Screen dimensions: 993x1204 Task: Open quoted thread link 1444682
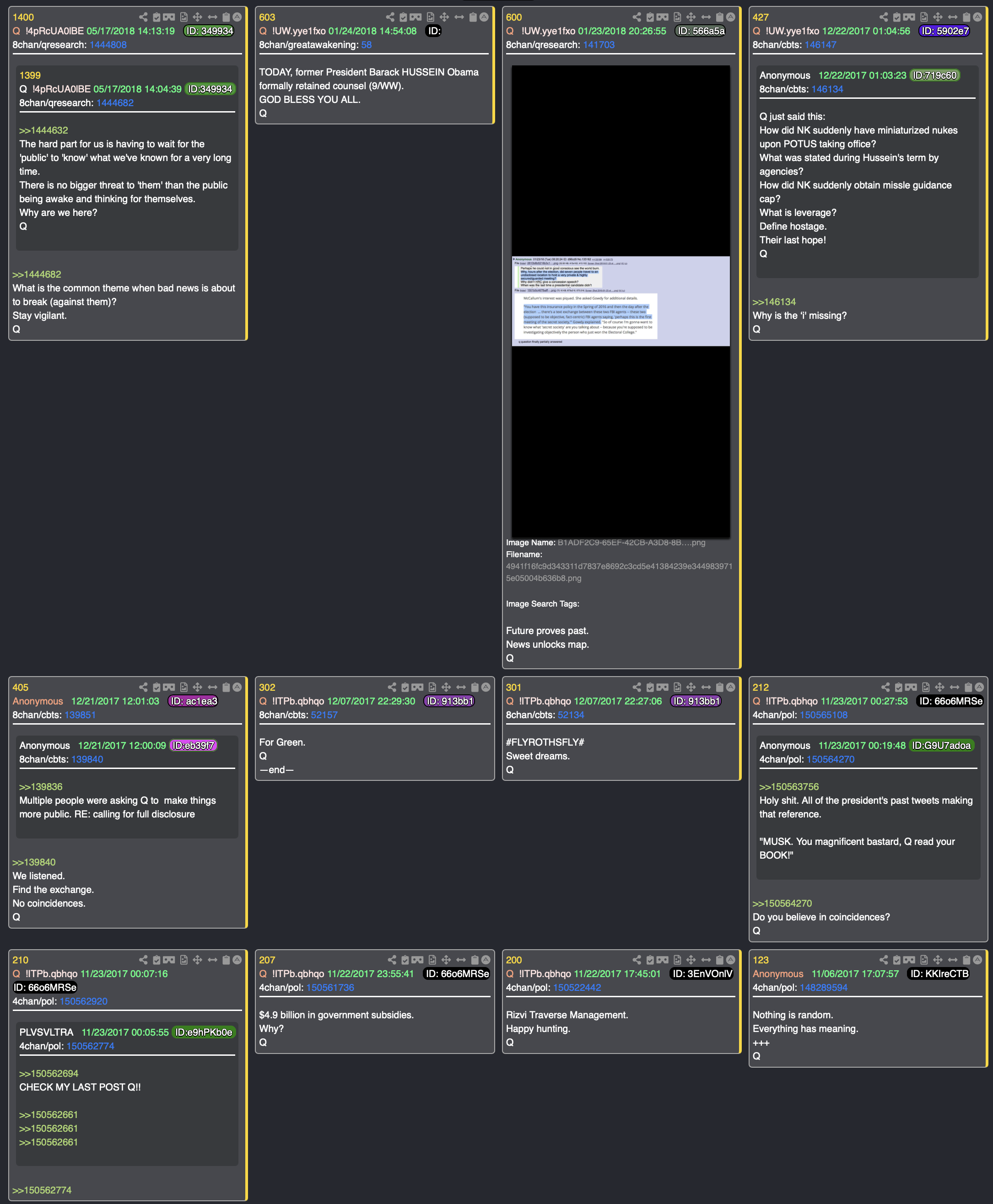point(115,103)
